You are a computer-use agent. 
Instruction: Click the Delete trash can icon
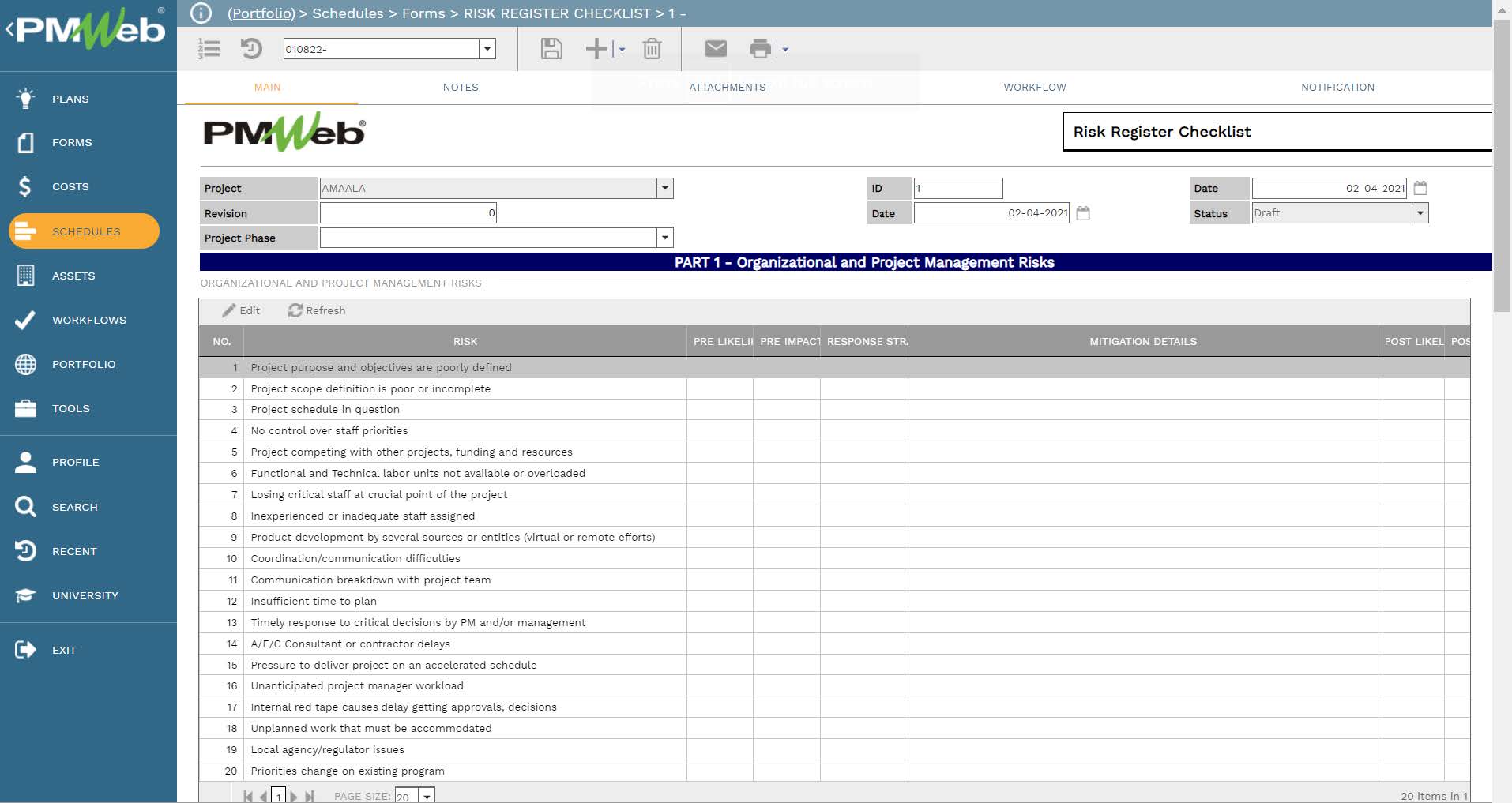[652, 49]
